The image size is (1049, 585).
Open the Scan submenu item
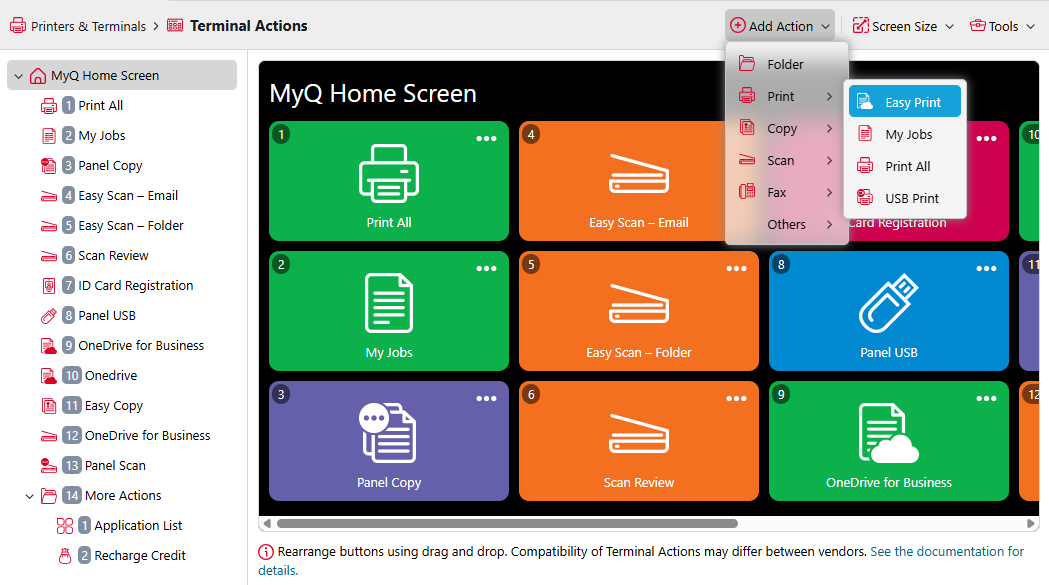click(x=787, y=161)
